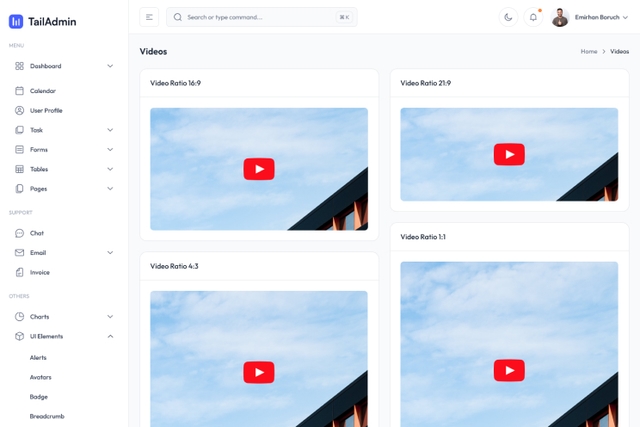Click the Charts pie icon
The height and width of the screenshot is (427, 640).
(x=19, y=316)
